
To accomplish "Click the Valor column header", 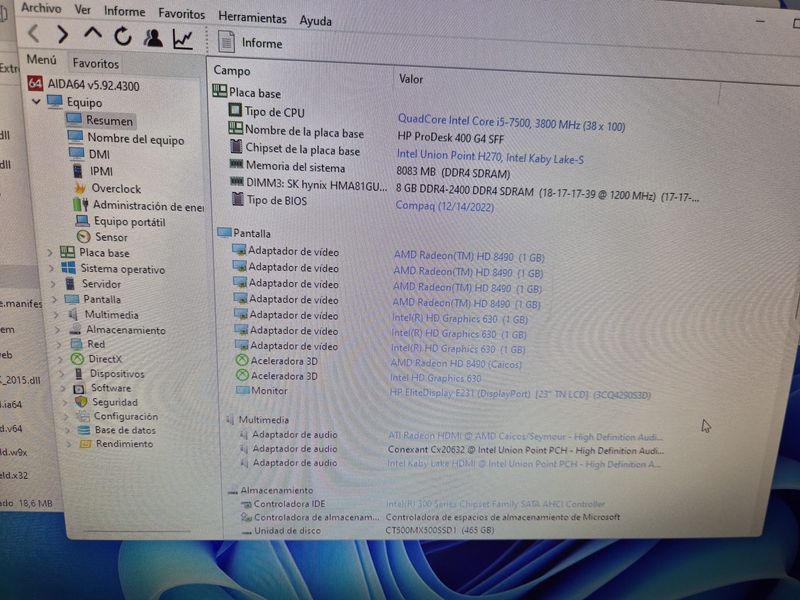I will [411, 79].
